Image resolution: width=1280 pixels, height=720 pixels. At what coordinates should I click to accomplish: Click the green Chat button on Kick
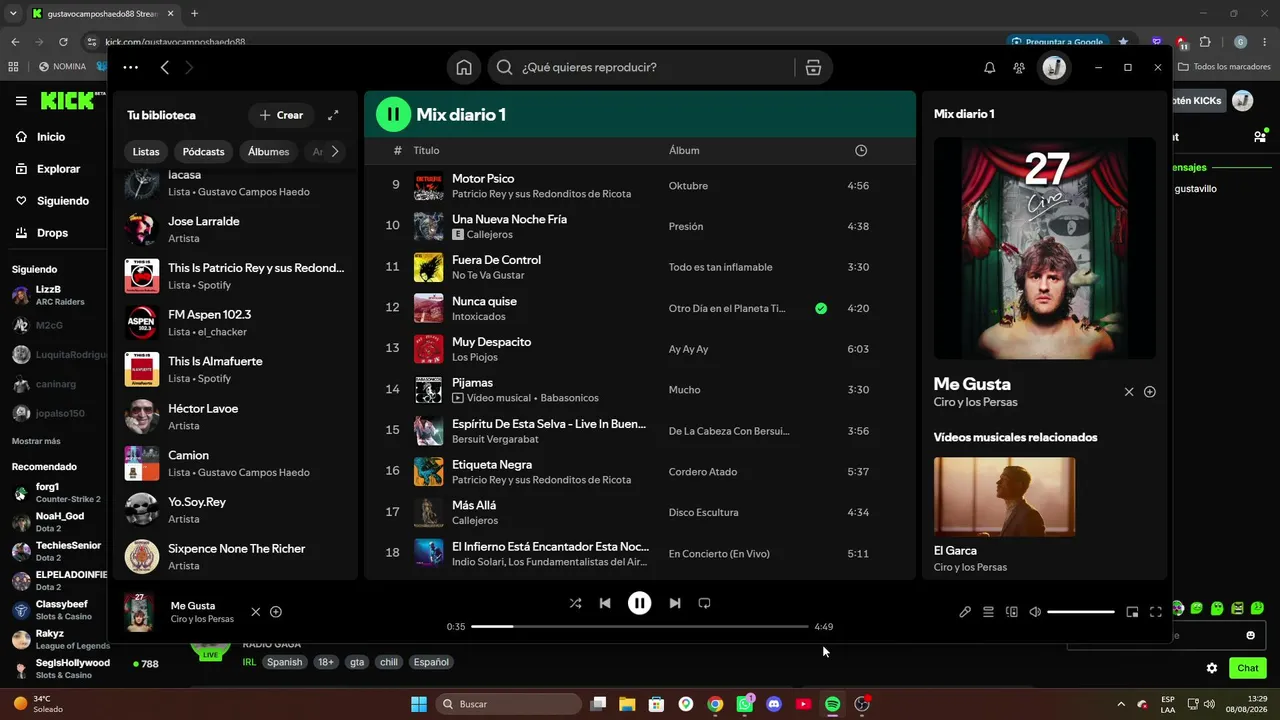[1248, 668]
